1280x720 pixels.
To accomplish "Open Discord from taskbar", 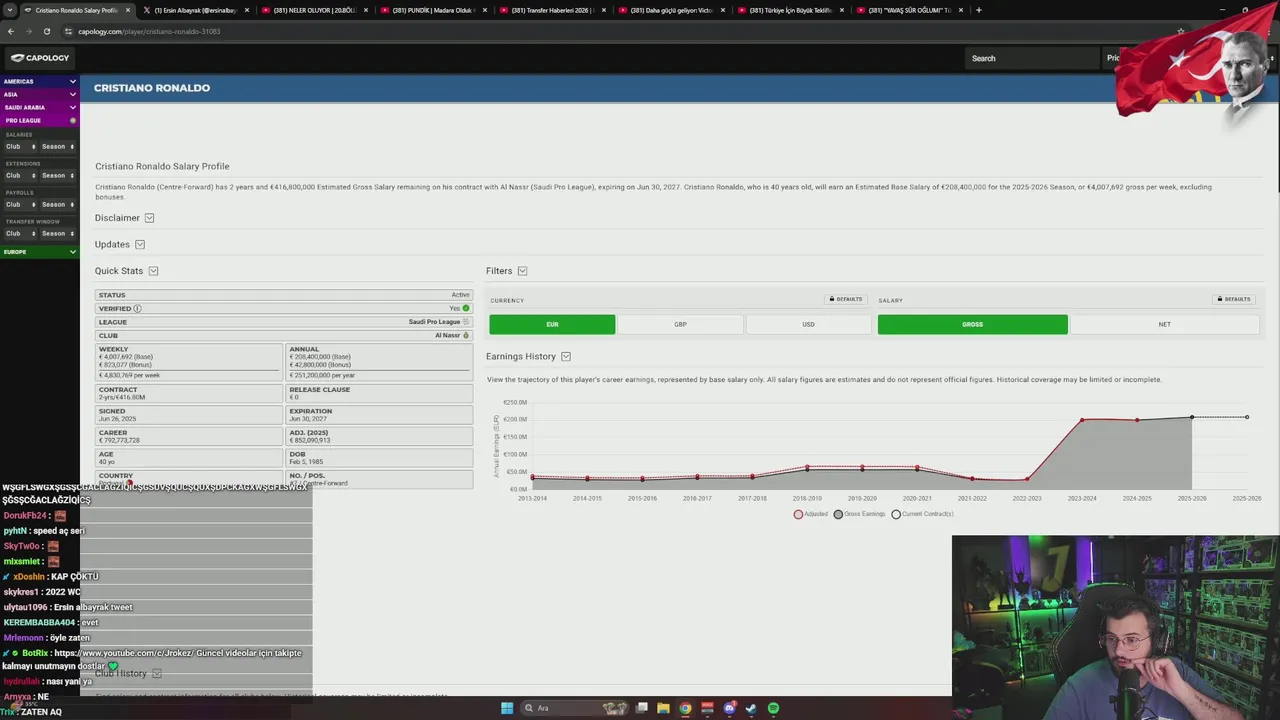I will coord(729,708).
